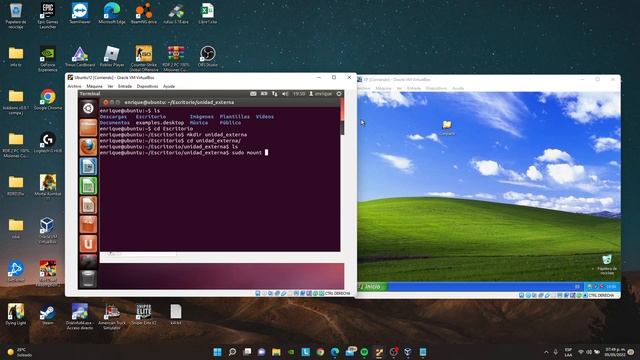Screen dimensions: 640x360
Task: Open Roblox Player desktop shortcut
Action: [111, 56]
